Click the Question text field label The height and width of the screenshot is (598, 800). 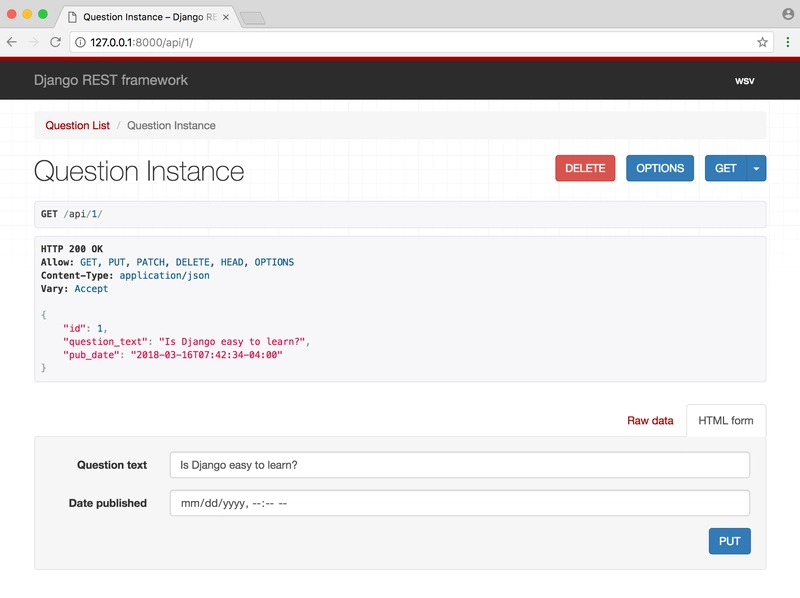tap(112, 465)
